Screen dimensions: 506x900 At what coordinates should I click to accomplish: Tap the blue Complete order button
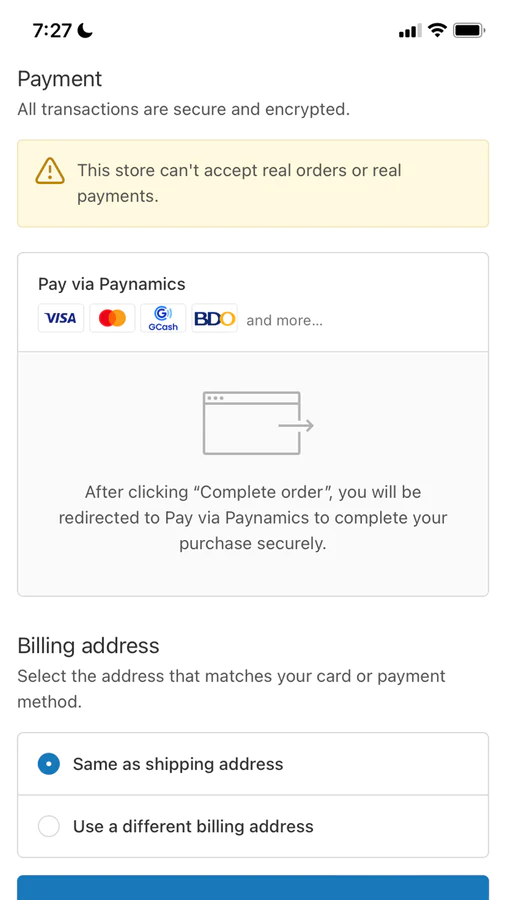click(253, 887)
